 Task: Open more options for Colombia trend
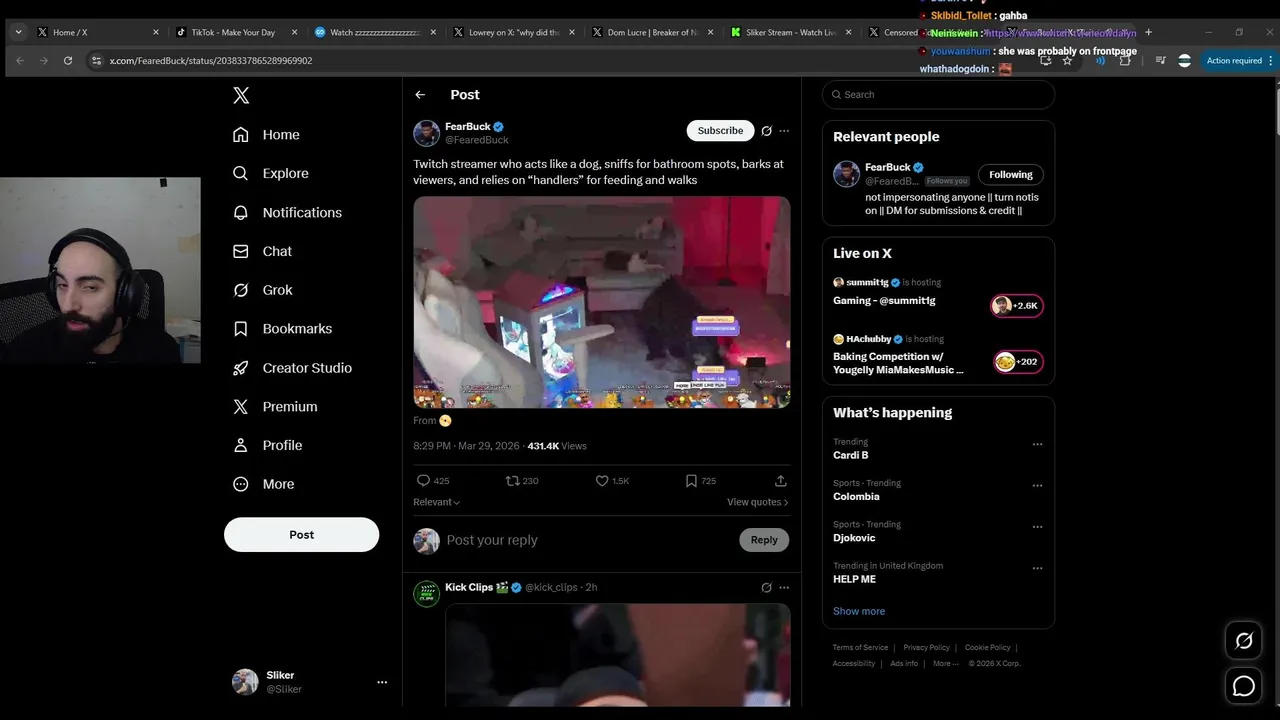pos(1037,486)
